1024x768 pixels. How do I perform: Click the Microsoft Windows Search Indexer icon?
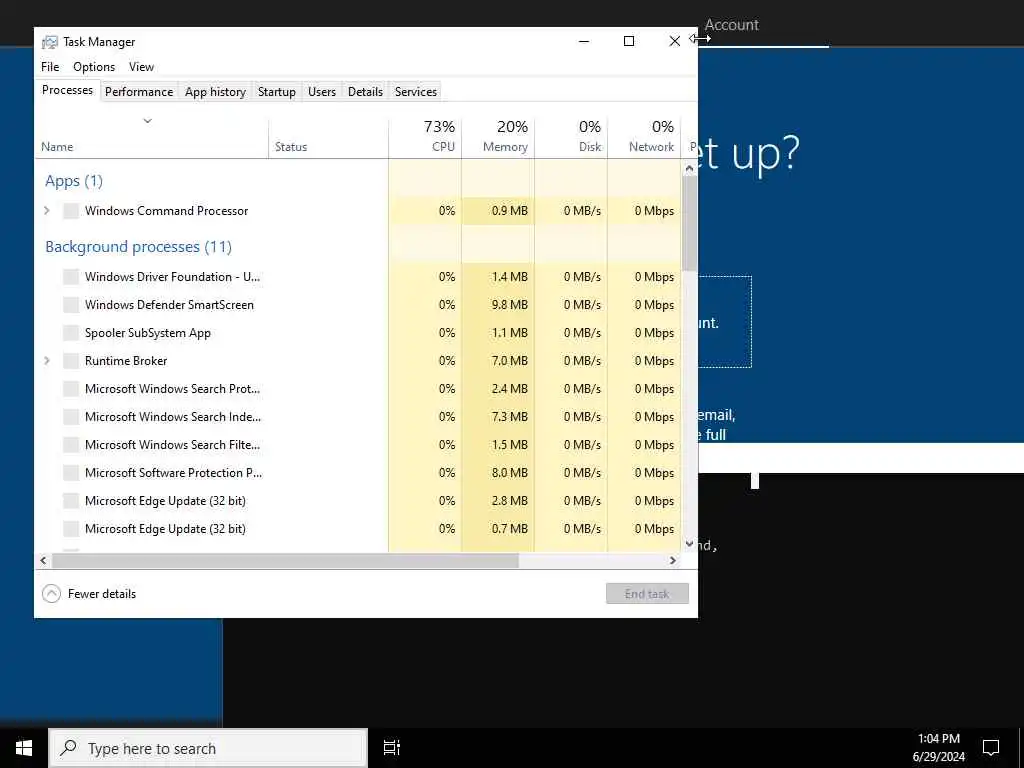[x=71, y=417]
